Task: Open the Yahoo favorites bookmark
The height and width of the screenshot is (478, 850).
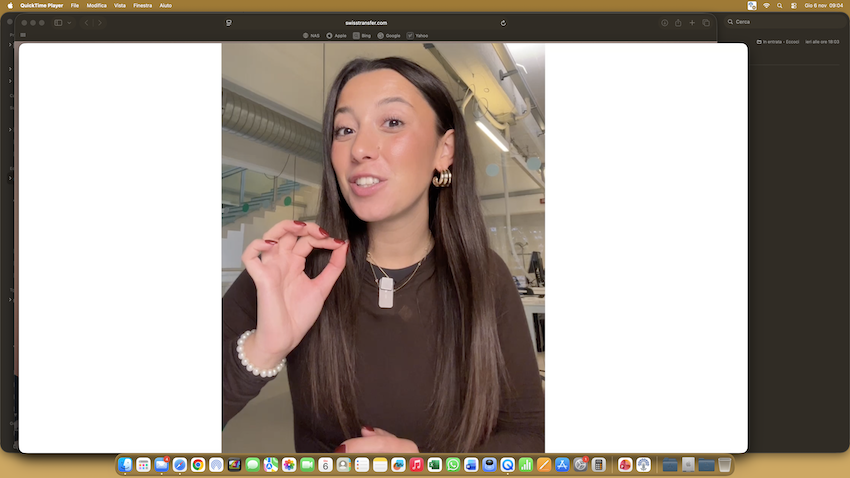Action: tap(417, 35)
